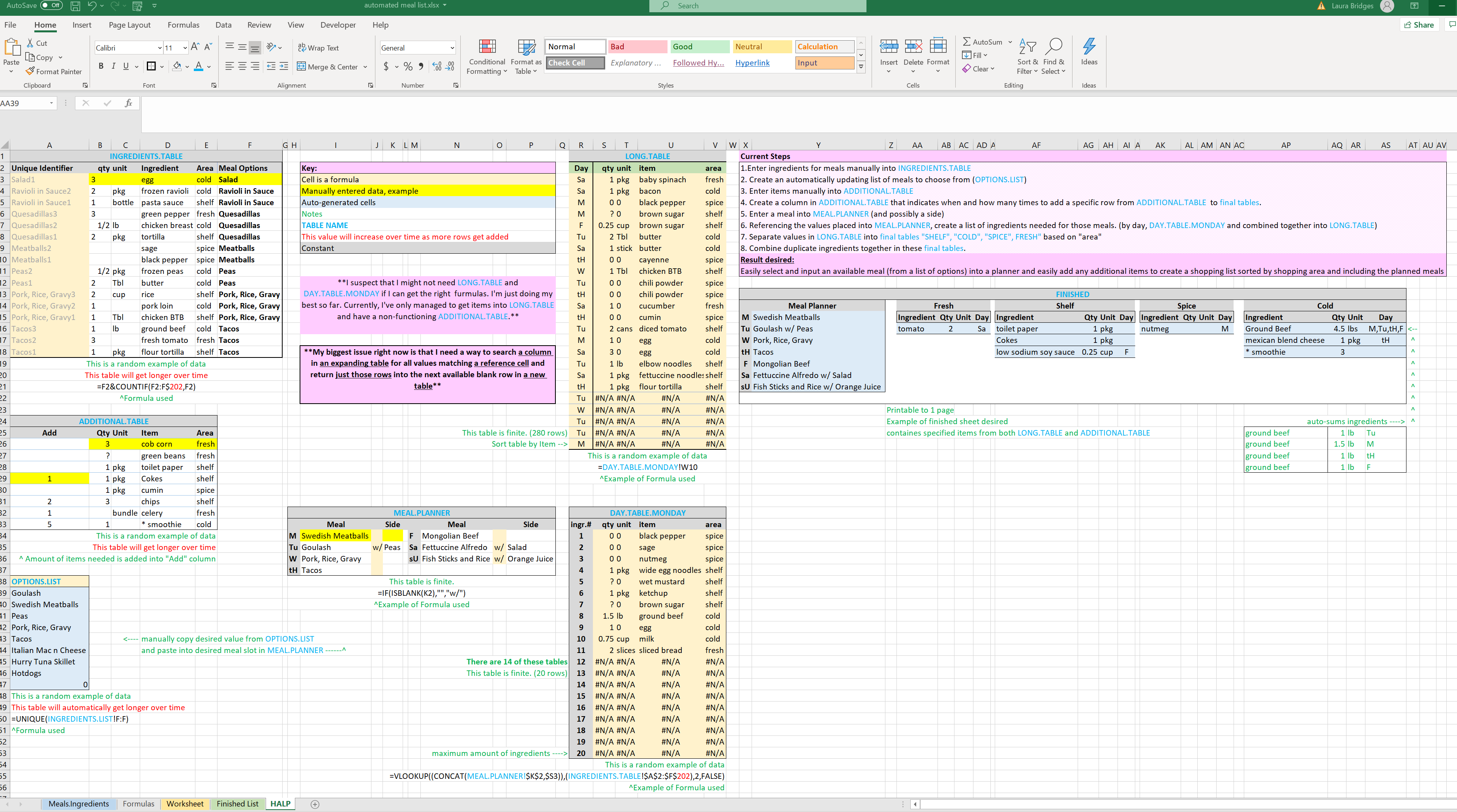Open the font name Calibri dropdown
This screenshot has height=812, width=1457.
159,48
